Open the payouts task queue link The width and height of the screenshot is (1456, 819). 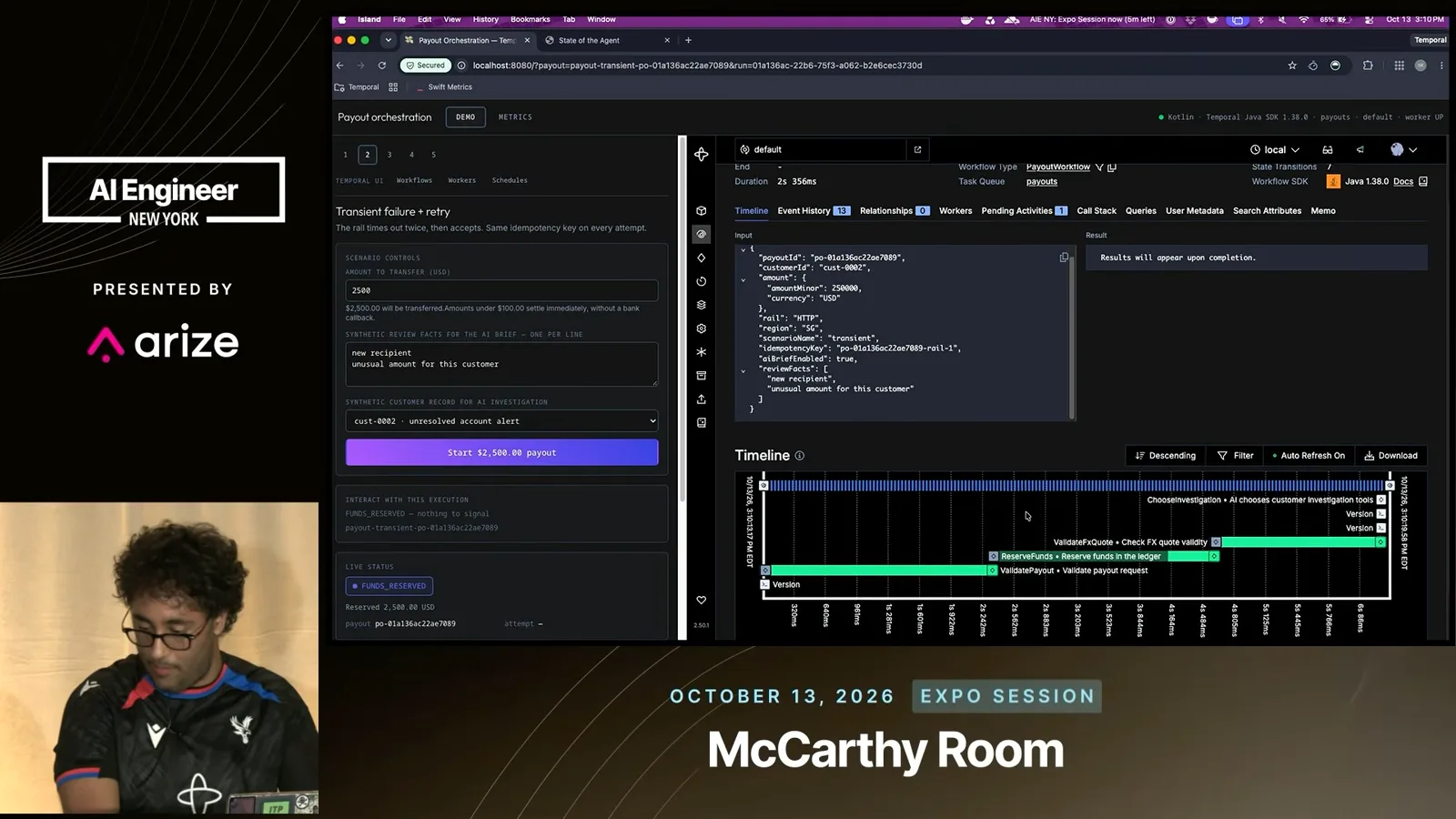point(1042,182)
